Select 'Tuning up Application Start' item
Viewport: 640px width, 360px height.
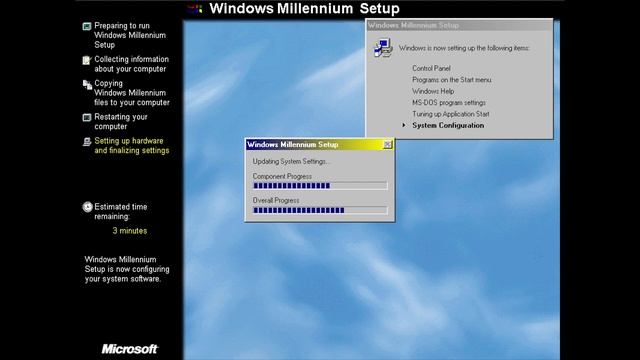coord(451,114)
